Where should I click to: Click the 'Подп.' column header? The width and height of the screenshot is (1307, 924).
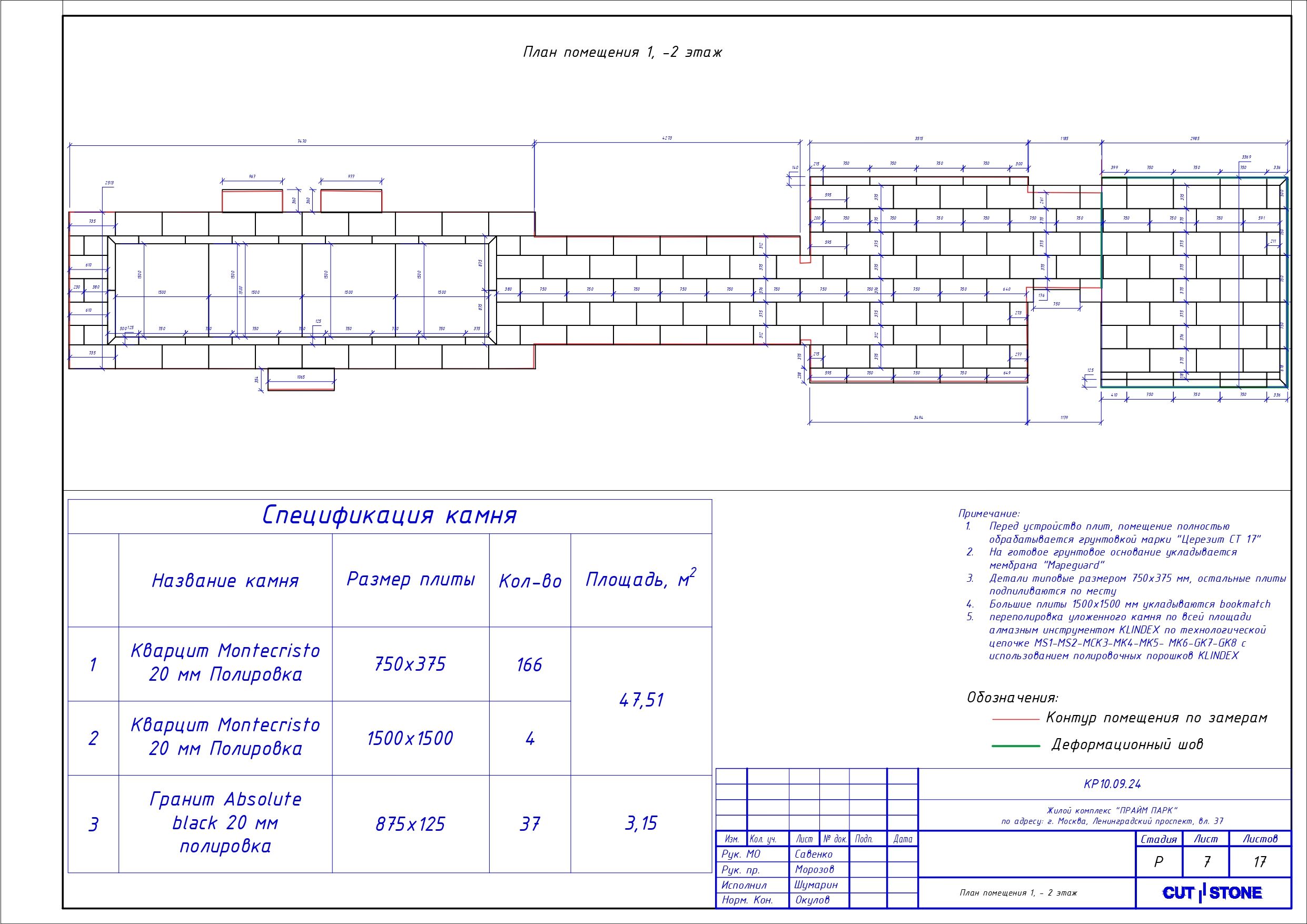[864, 839]
